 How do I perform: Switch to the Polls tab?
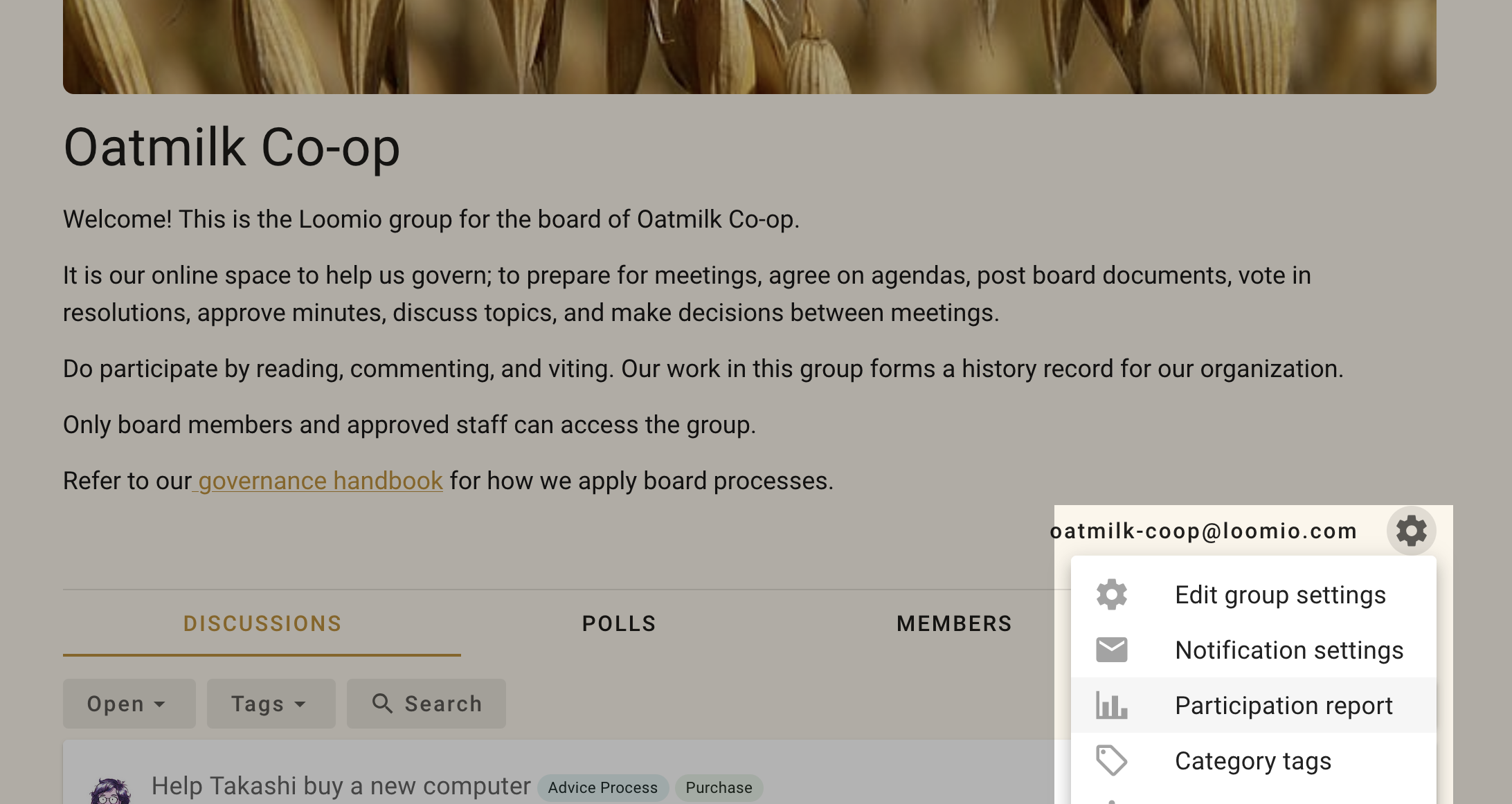[618, 623]
